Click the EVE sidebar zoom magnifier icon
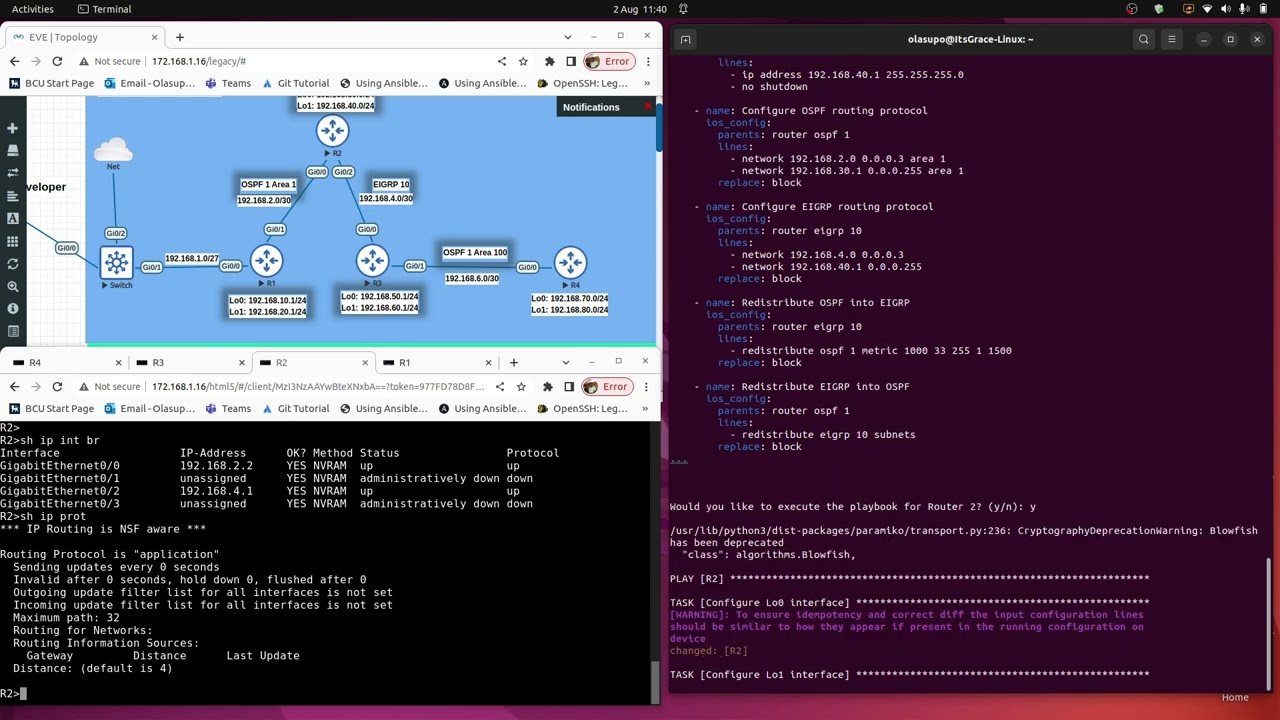Screen dimensions: 1280x720 pos(12,286)
